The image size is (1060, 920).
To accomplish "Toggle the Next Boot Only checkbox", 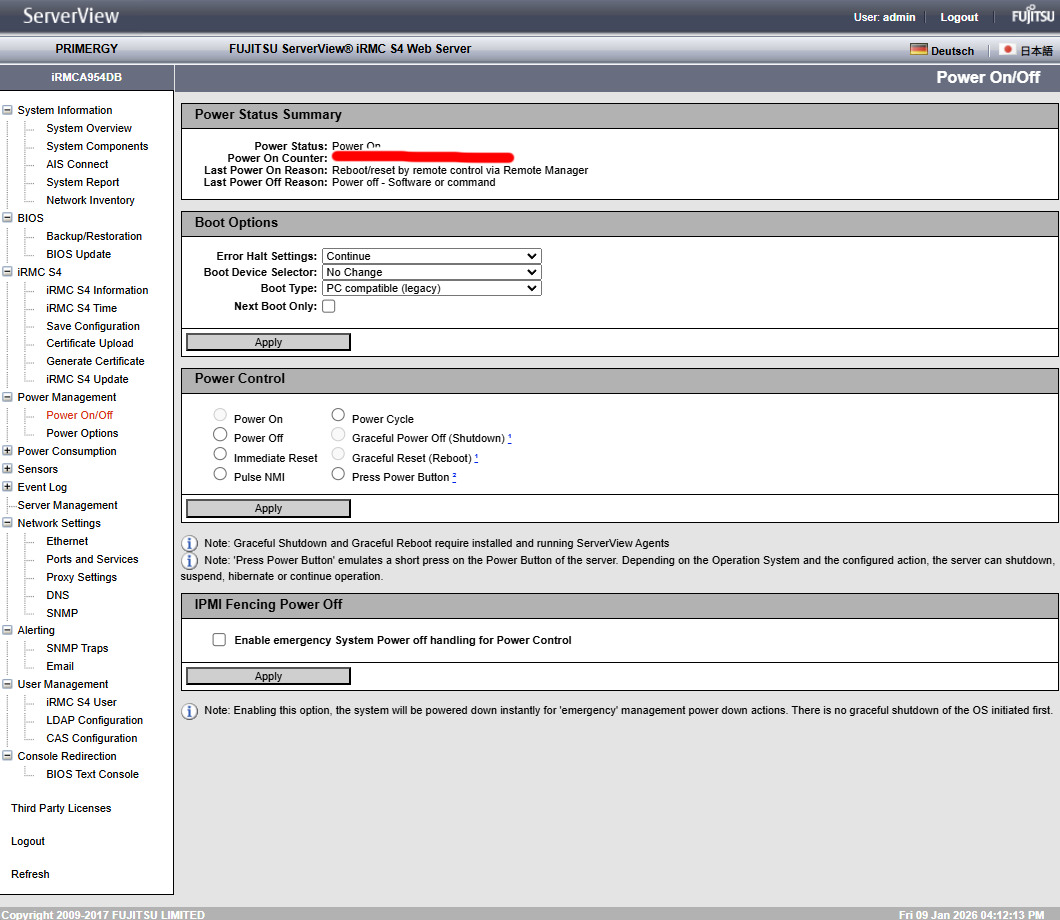I will coord(329,306).
